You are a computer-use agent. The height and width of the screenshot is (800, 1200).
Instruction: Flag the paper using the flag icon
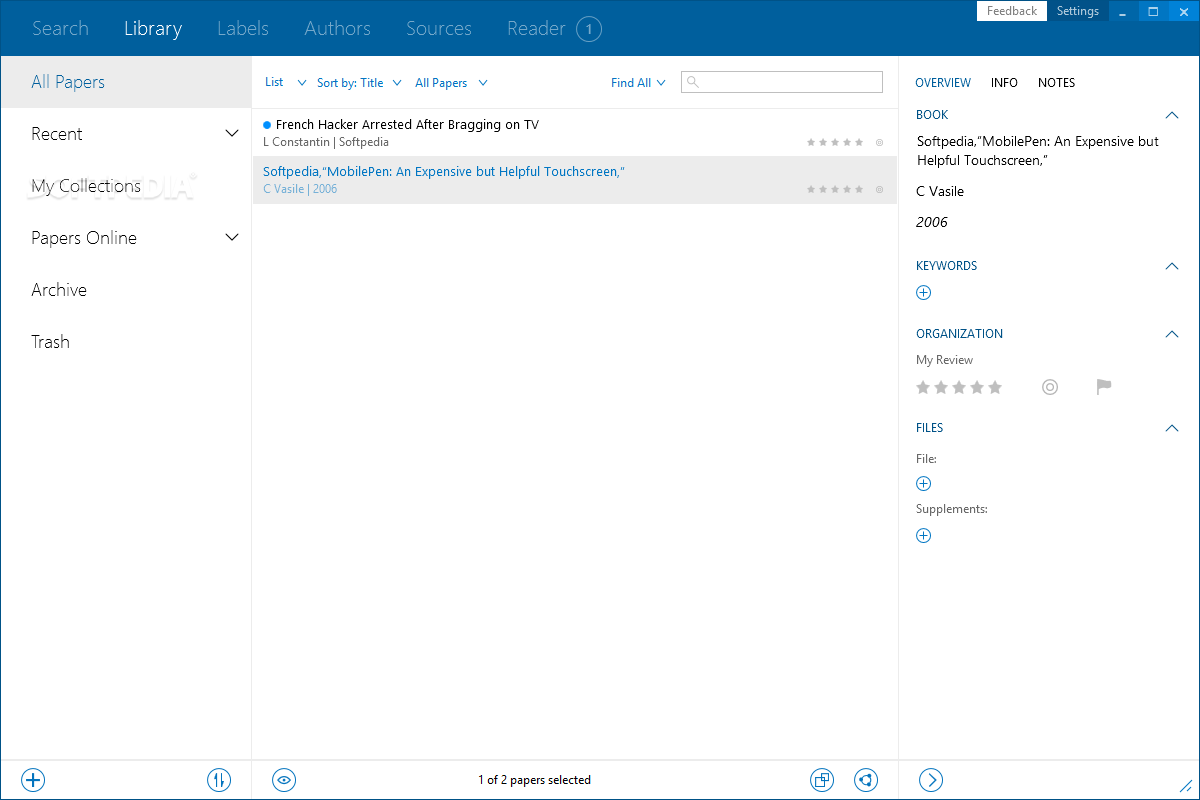[1104, 387]
